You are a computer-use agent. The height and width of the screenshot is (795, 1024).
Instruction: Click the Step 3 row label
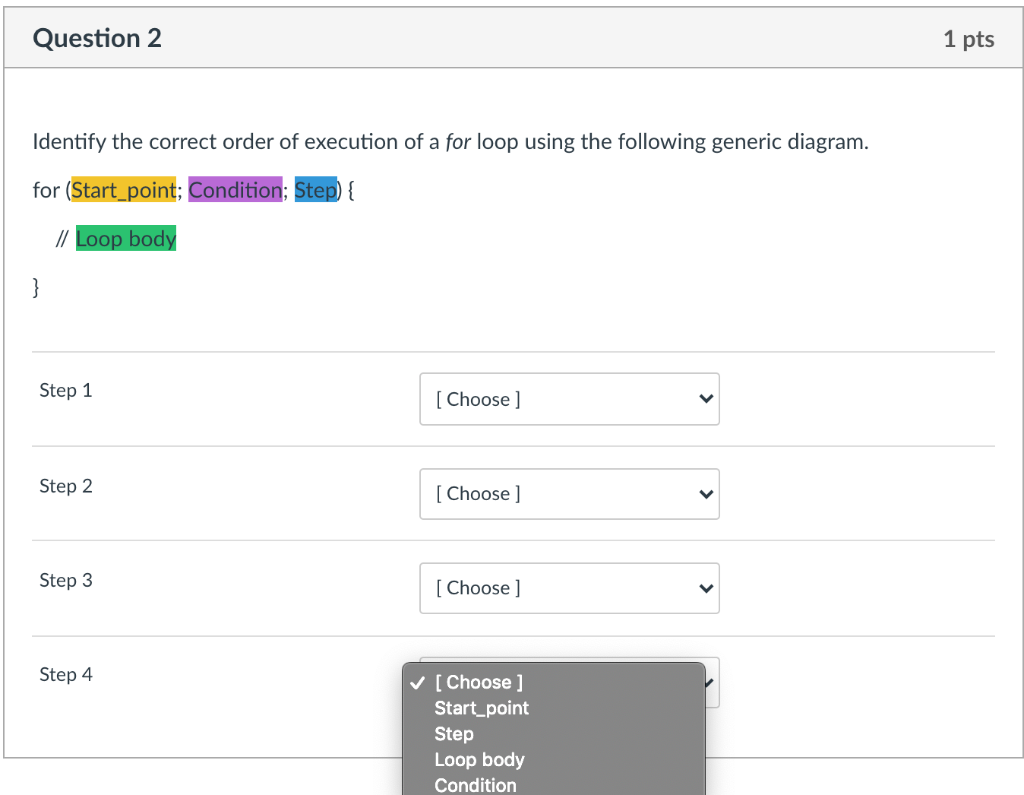[x=66, y=580]
